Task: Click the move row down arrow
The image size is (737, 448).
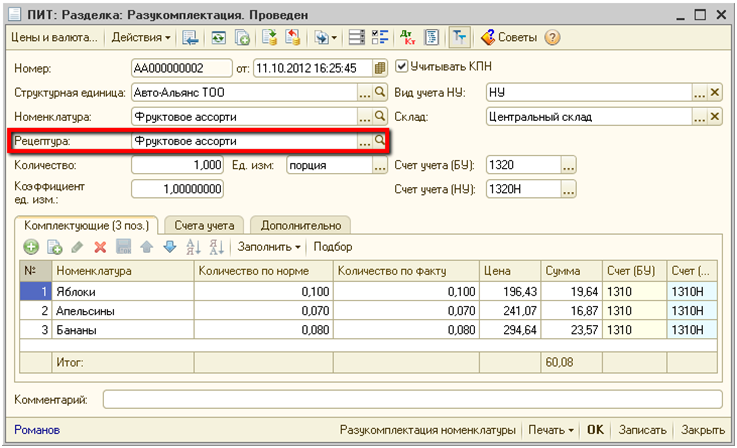Action: [169, 246]
